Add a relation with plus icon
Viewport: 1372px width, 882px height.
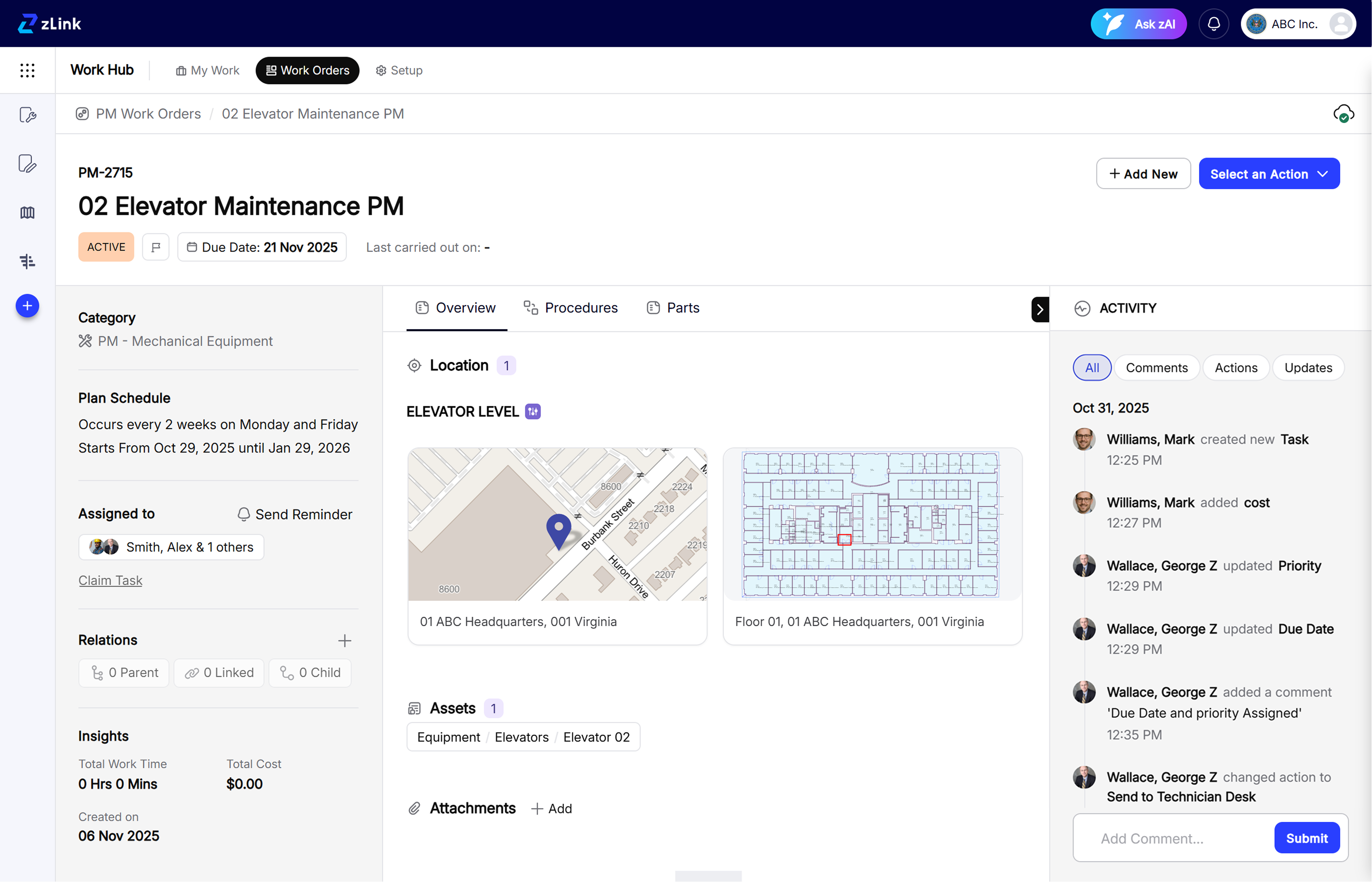click(344, 641)
